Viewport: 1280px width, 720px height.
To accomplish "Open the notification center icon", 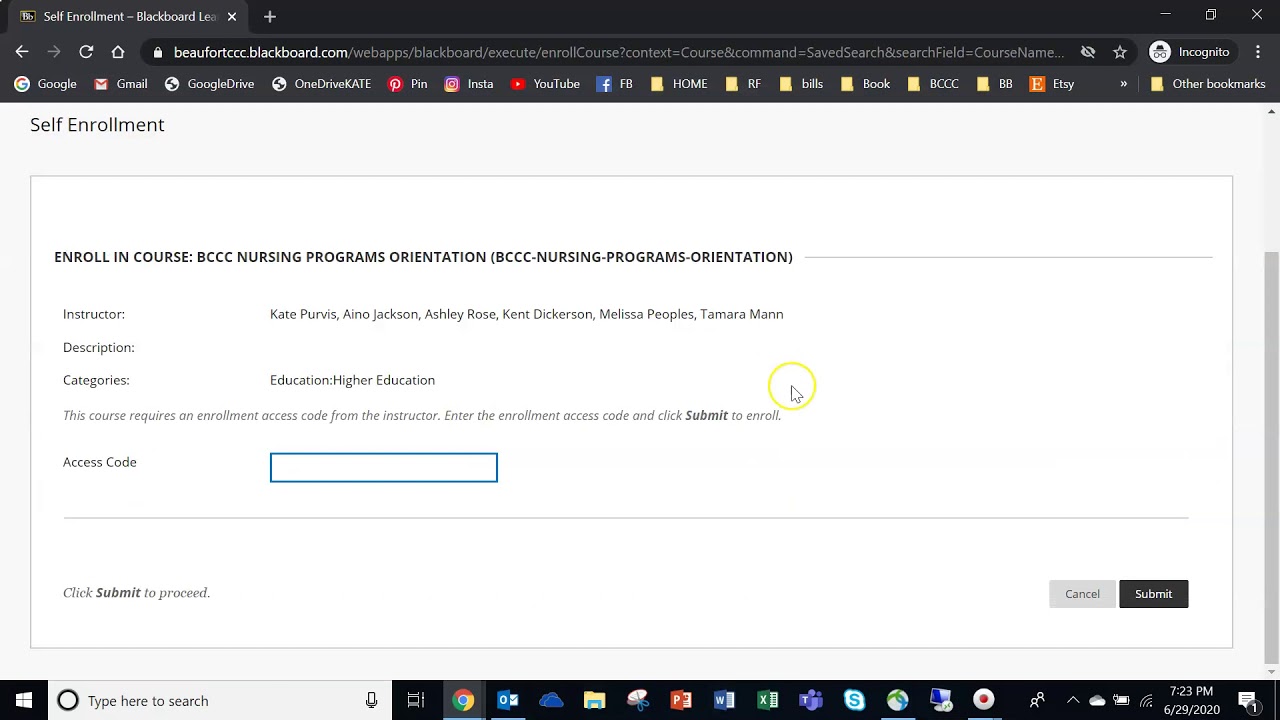I will pos(1248,700).
